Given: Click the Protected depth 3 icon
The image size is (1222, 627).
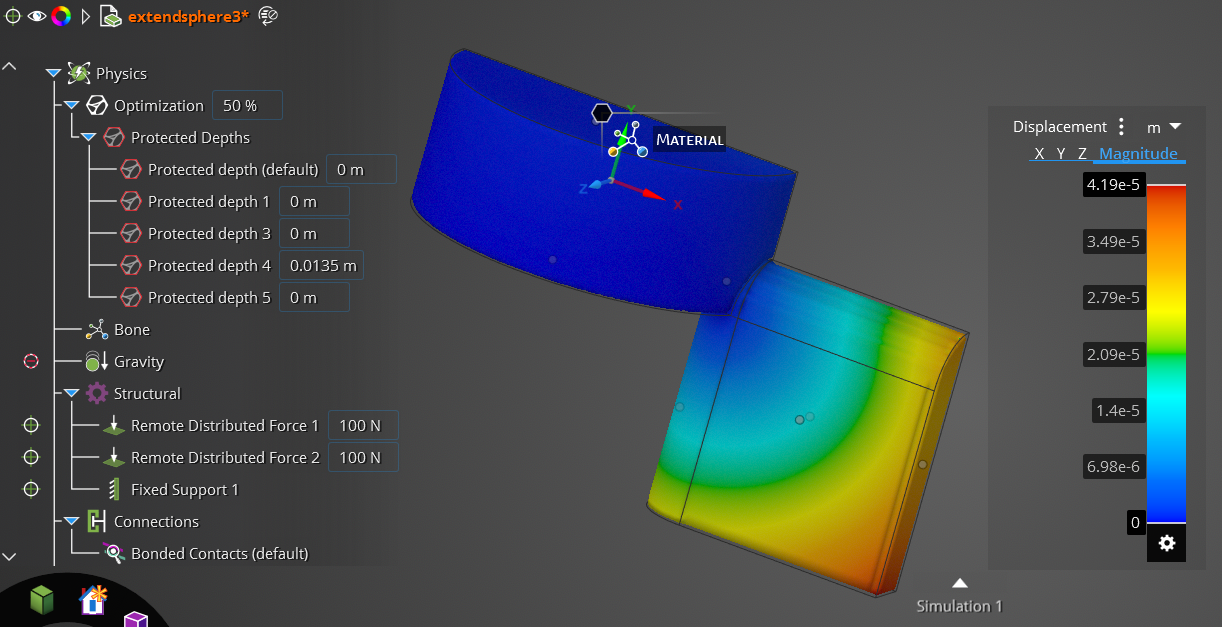Looking at the screenshot, I should click(131, 233).
